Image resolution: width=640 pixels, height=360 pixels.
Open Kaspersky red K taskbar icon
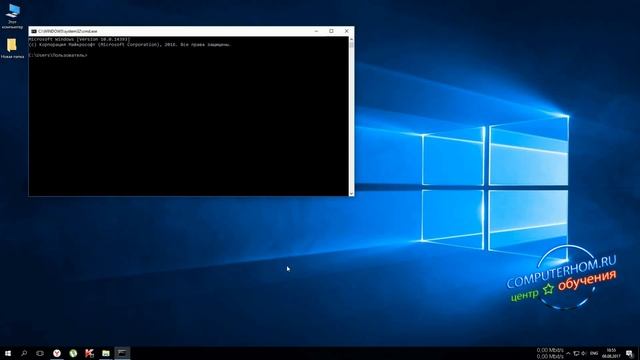click(89, 353)
